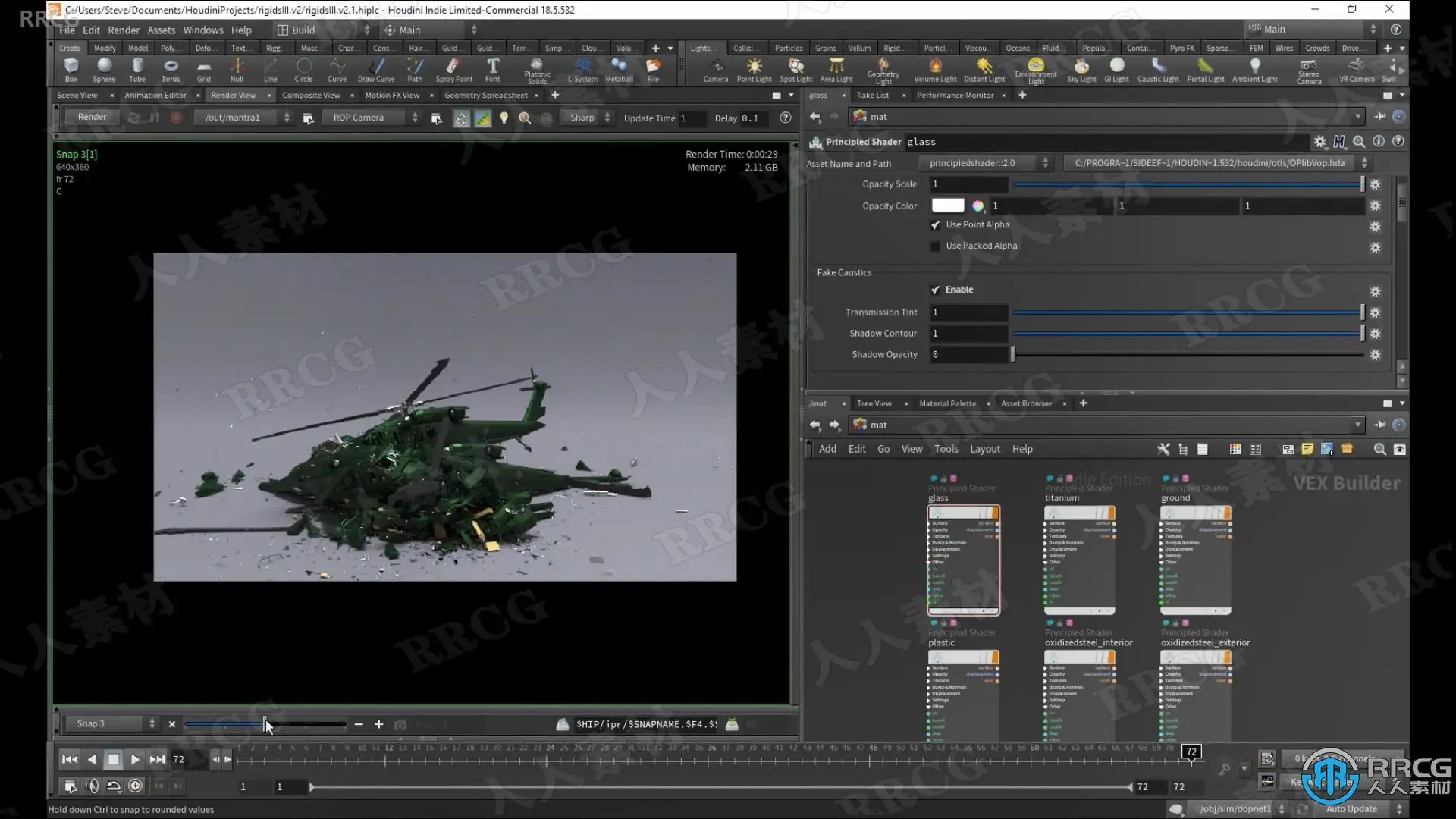Disable the Use Point Alpha checkbox
The width and height of the screenshot is (1456, 819).
pyautogui.click(x=935, y=225)
